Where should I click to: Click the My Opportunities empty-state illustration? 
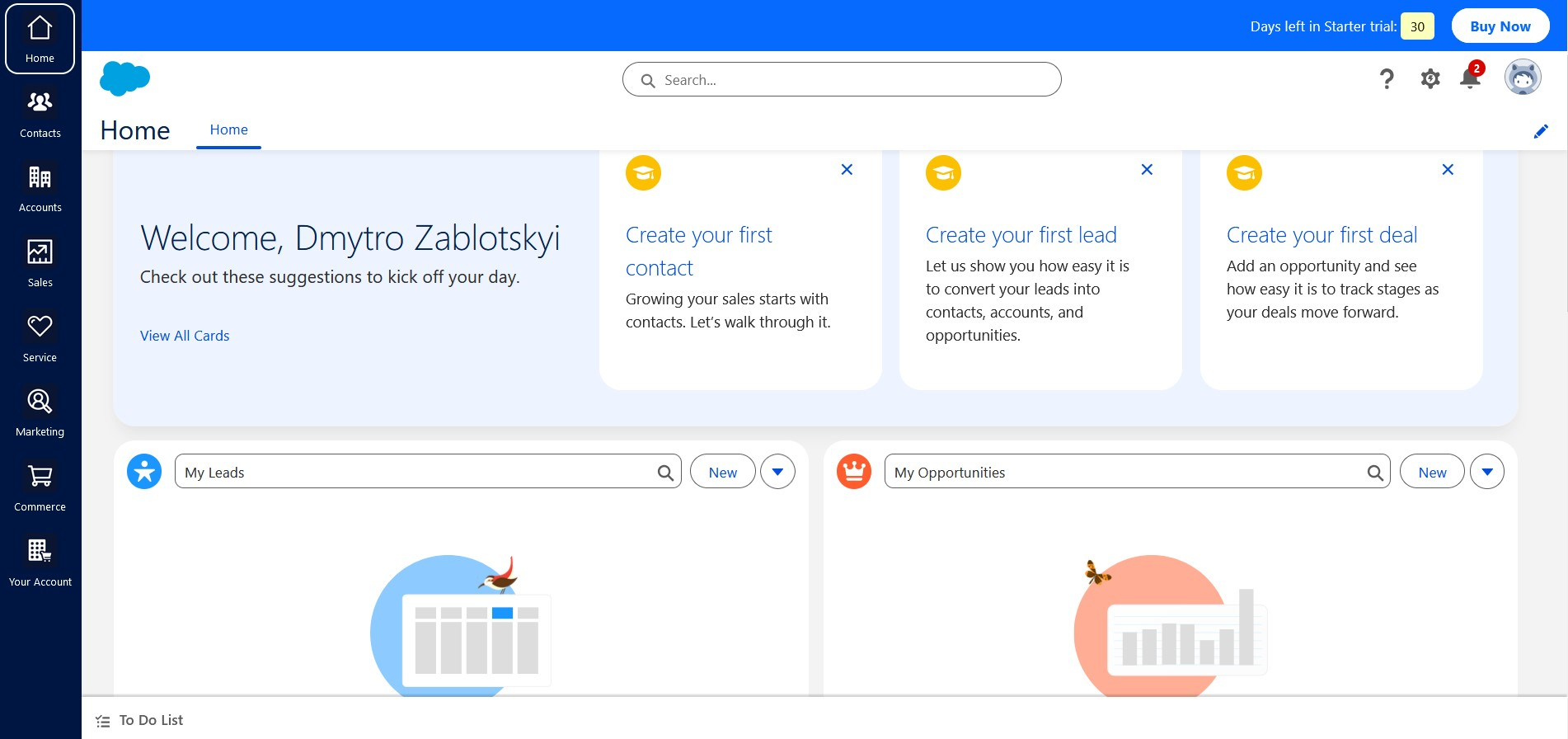[x=1171, y=627]
